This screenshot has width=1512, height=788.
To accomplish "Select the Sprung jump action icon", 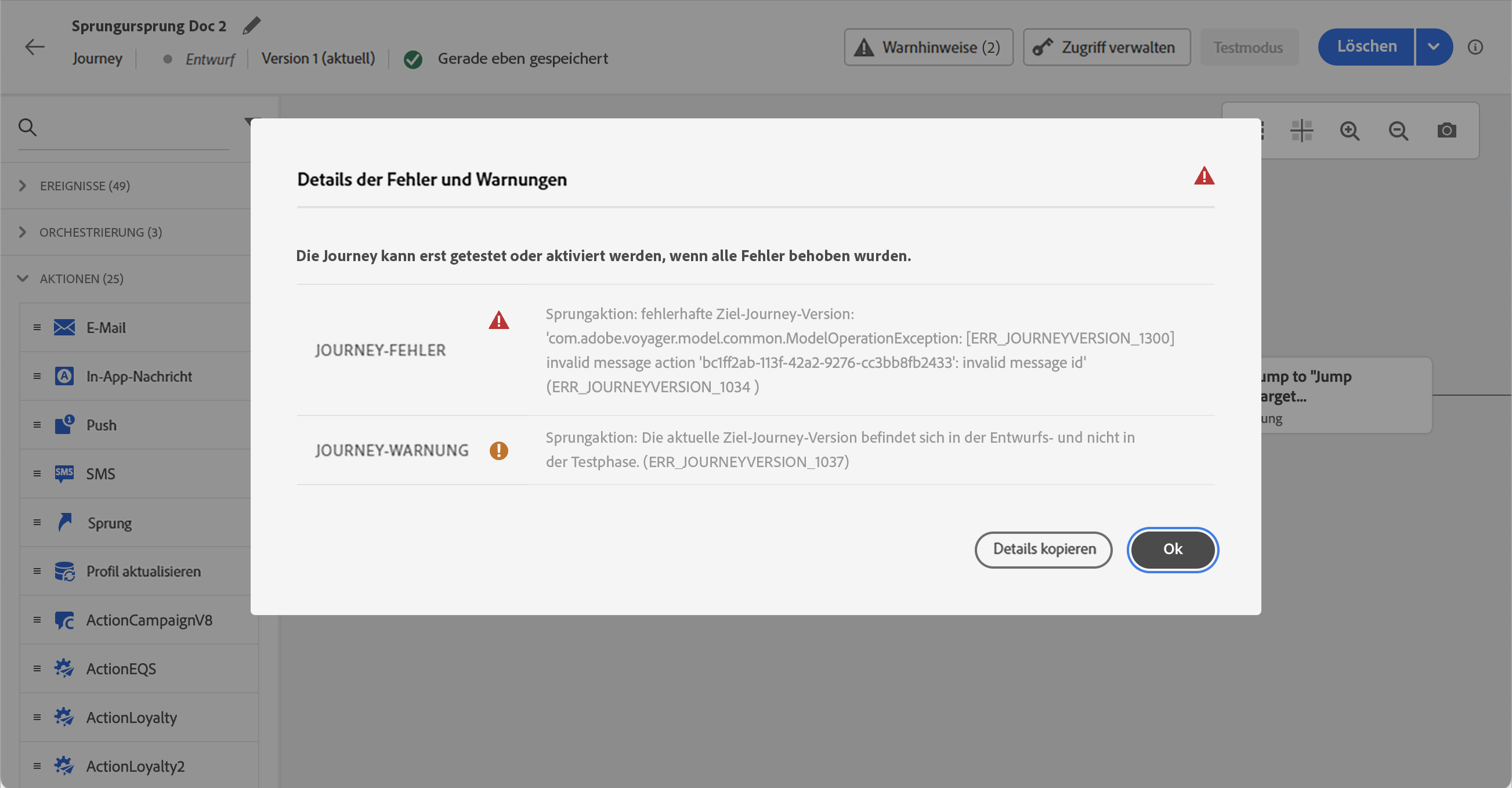I will click(64, 522).
